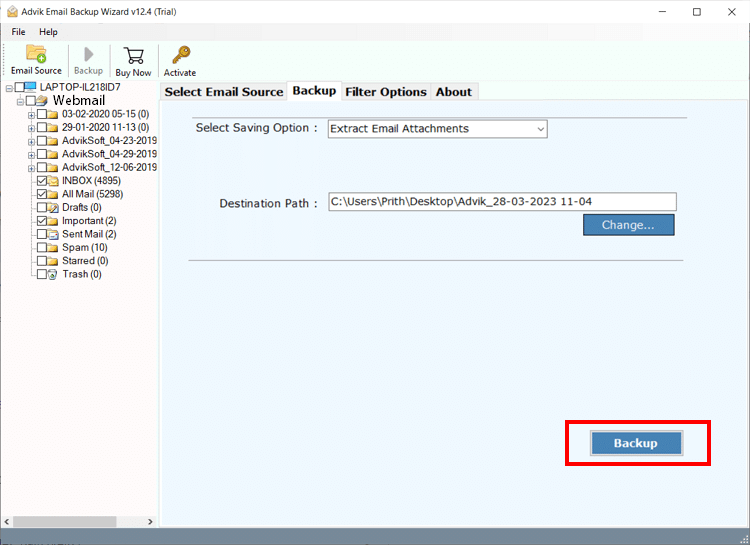This screenshot has width=750, height=545.
Task: Expand the AdvikSoft_04-29-2019 folder node
Action: pyautogui.click(x=32, y=155)
